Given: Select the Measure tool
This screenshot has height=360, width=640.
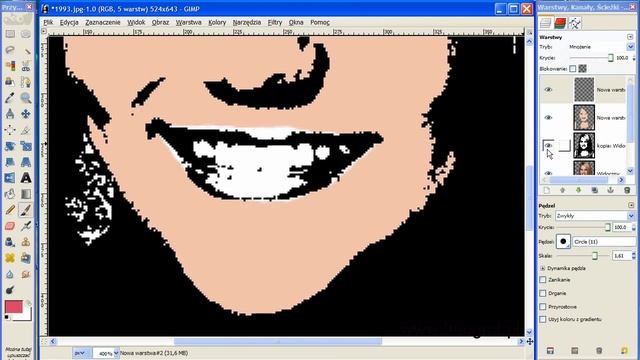Looking at the screenshot, I should (10, 113).
